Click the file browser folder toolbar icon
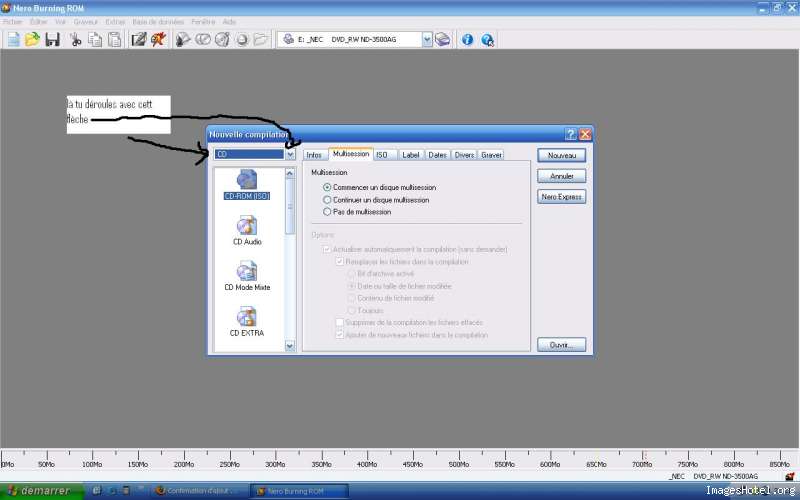 [x=261, y=39]
